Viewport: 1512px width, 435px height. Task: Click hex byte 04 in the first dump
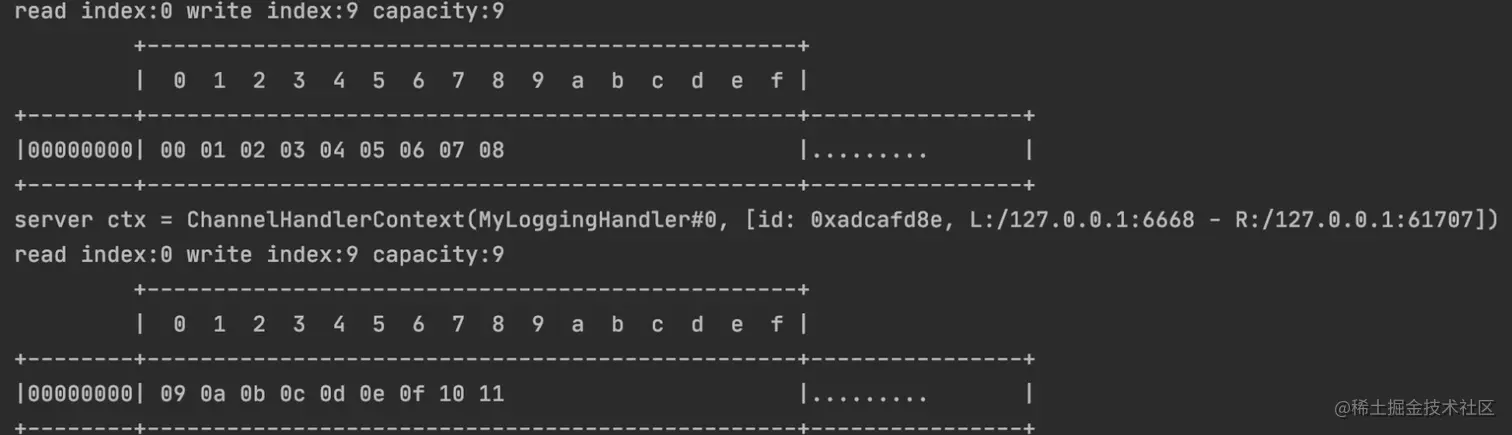tap(332, 150)
